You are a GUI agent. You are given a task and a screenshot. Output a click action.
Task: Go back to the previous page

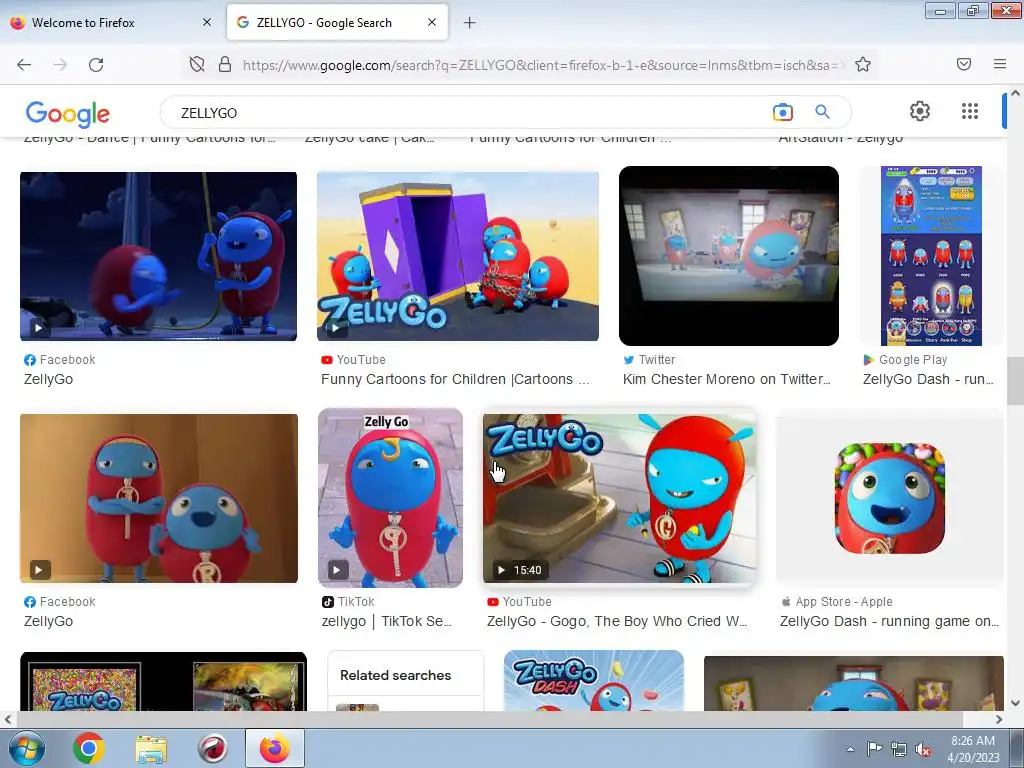click(24, 65)
